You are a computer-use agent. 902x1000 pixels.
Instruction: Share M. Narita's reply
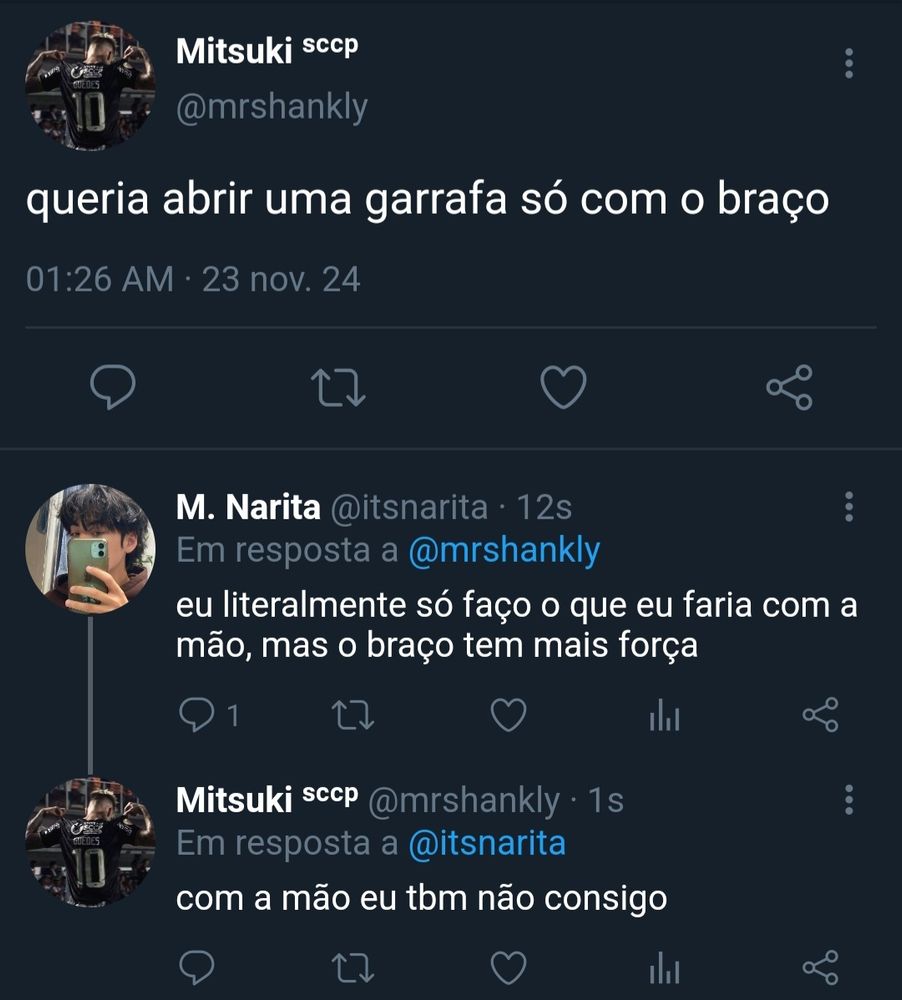point(820,715)
